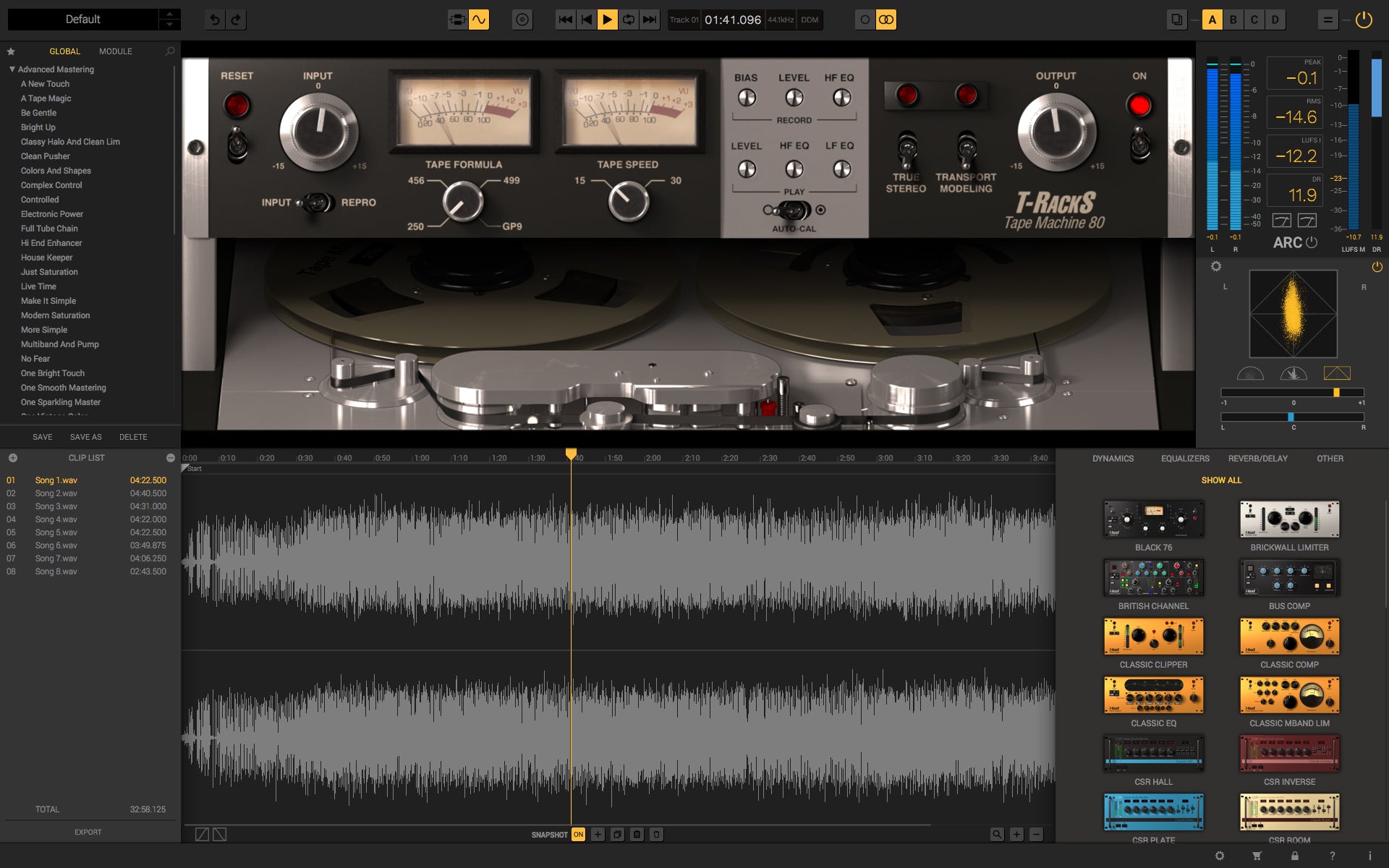Click SHOW ALL to expand the module list
Screen dimensions: 1389x868
coord(1220,480)
